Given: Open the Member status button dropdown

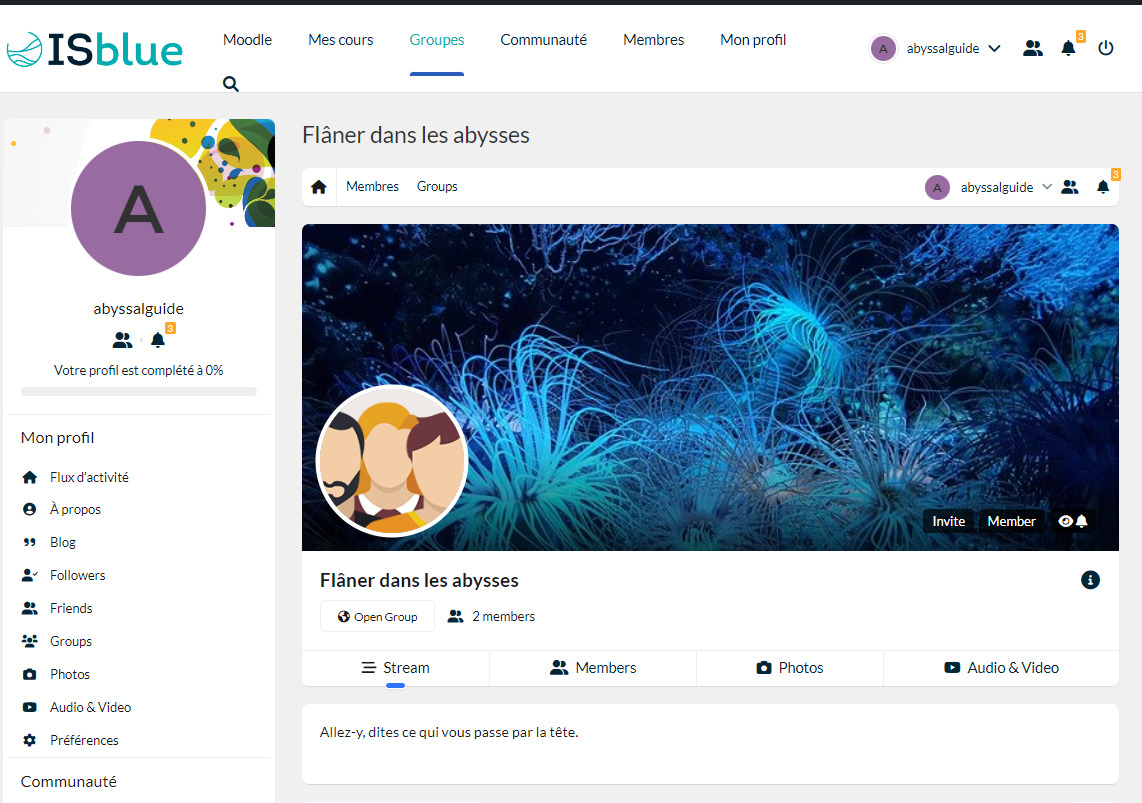Looking at the screenshot, I should [x=1011, y=521].
